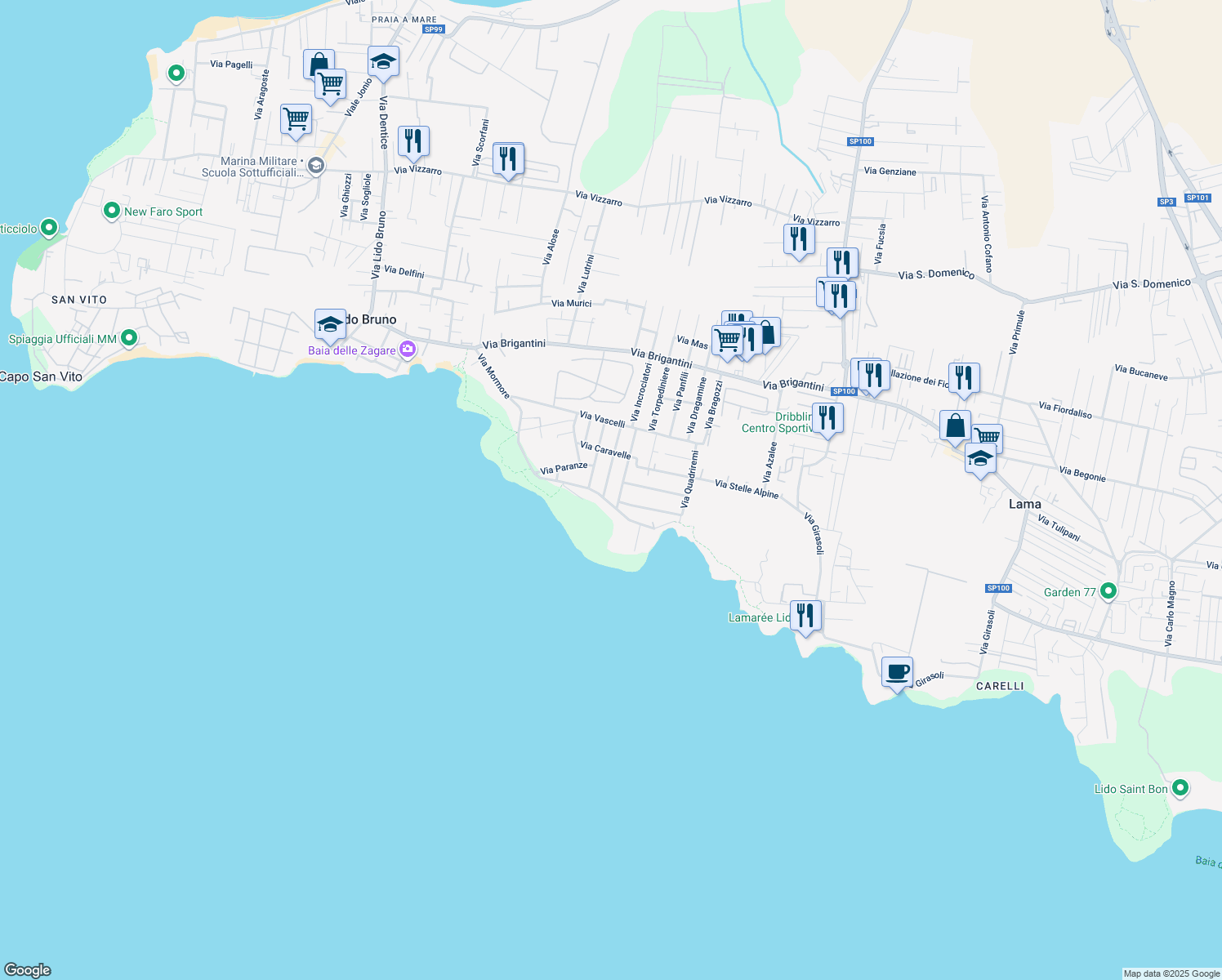Click the Via Murici street label
The image size is (1222, 980).
click(571, 303)
